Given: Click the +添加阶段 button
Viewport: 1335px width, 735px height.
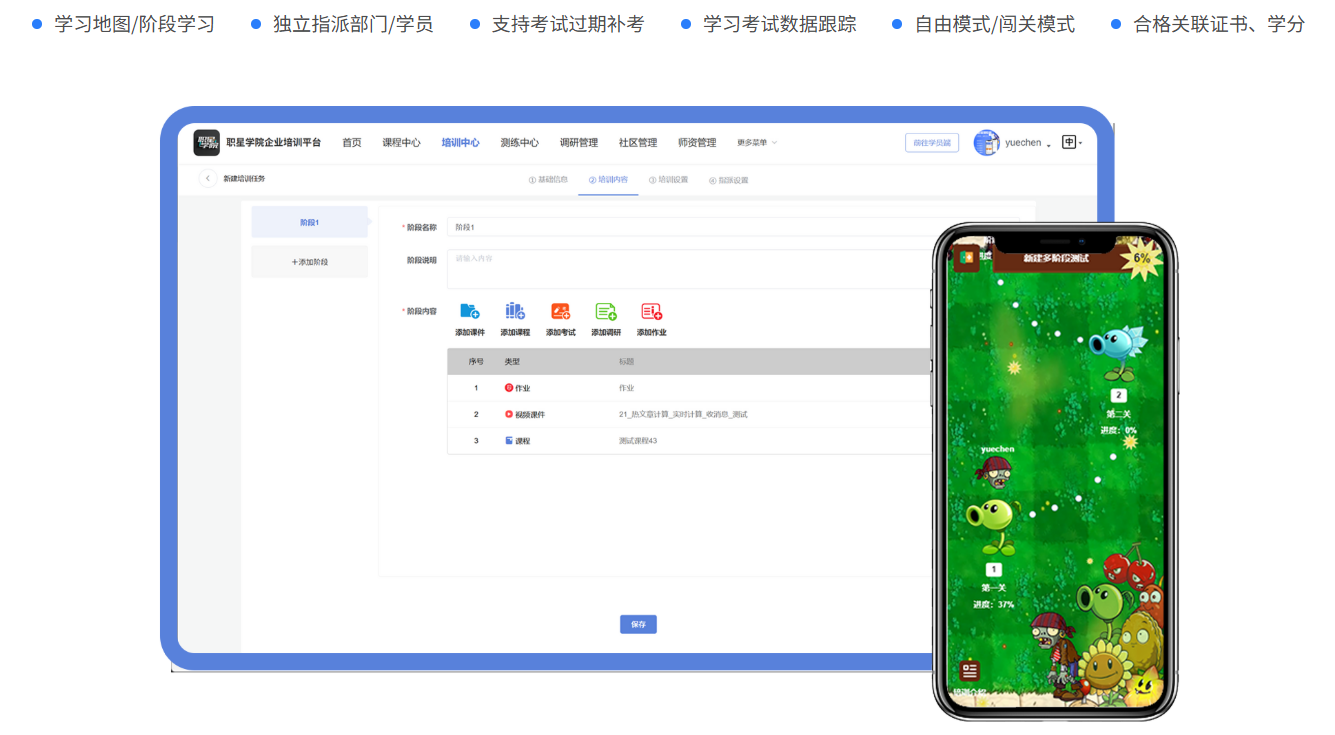Looking at the screenshot, I should [310, 262].
